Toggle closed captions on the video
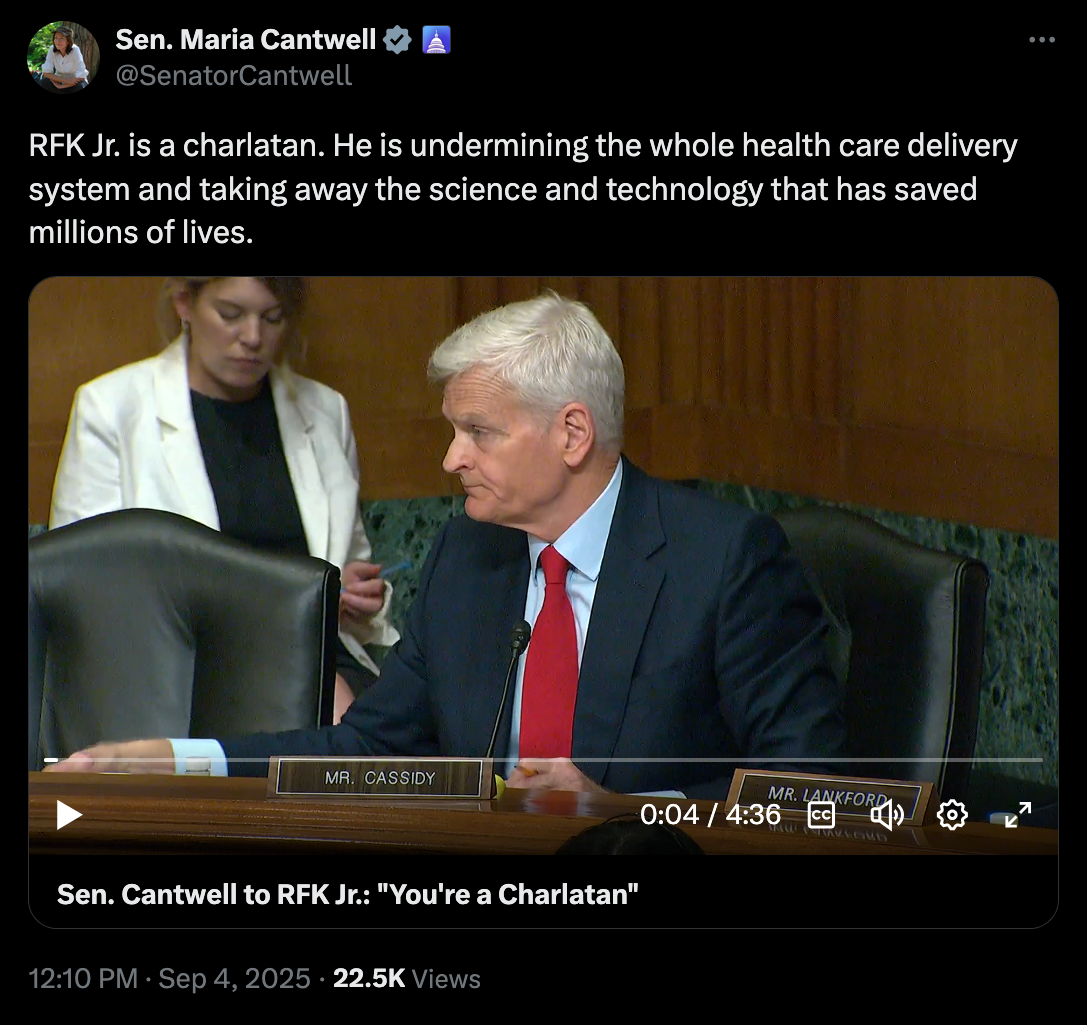The height and width of the screenshot is (1025, 1087). tap(821, 814)
